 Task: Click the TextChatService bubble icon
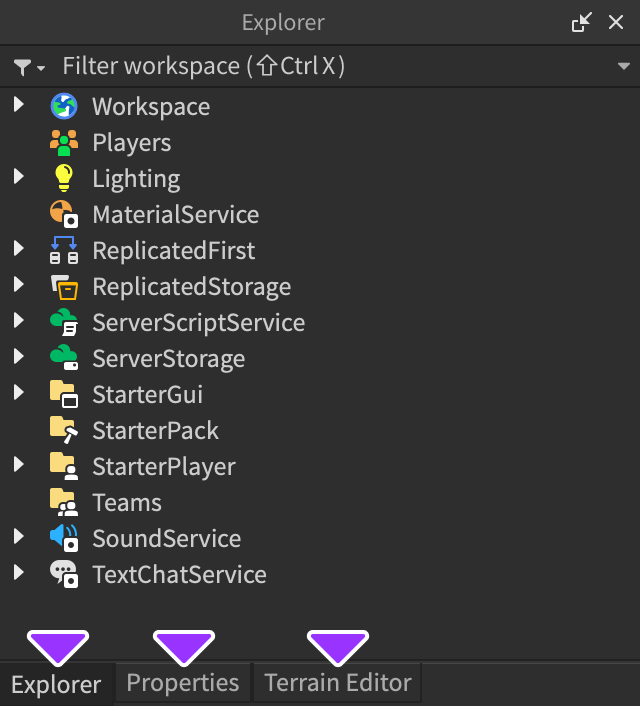(x=64, y=575)
